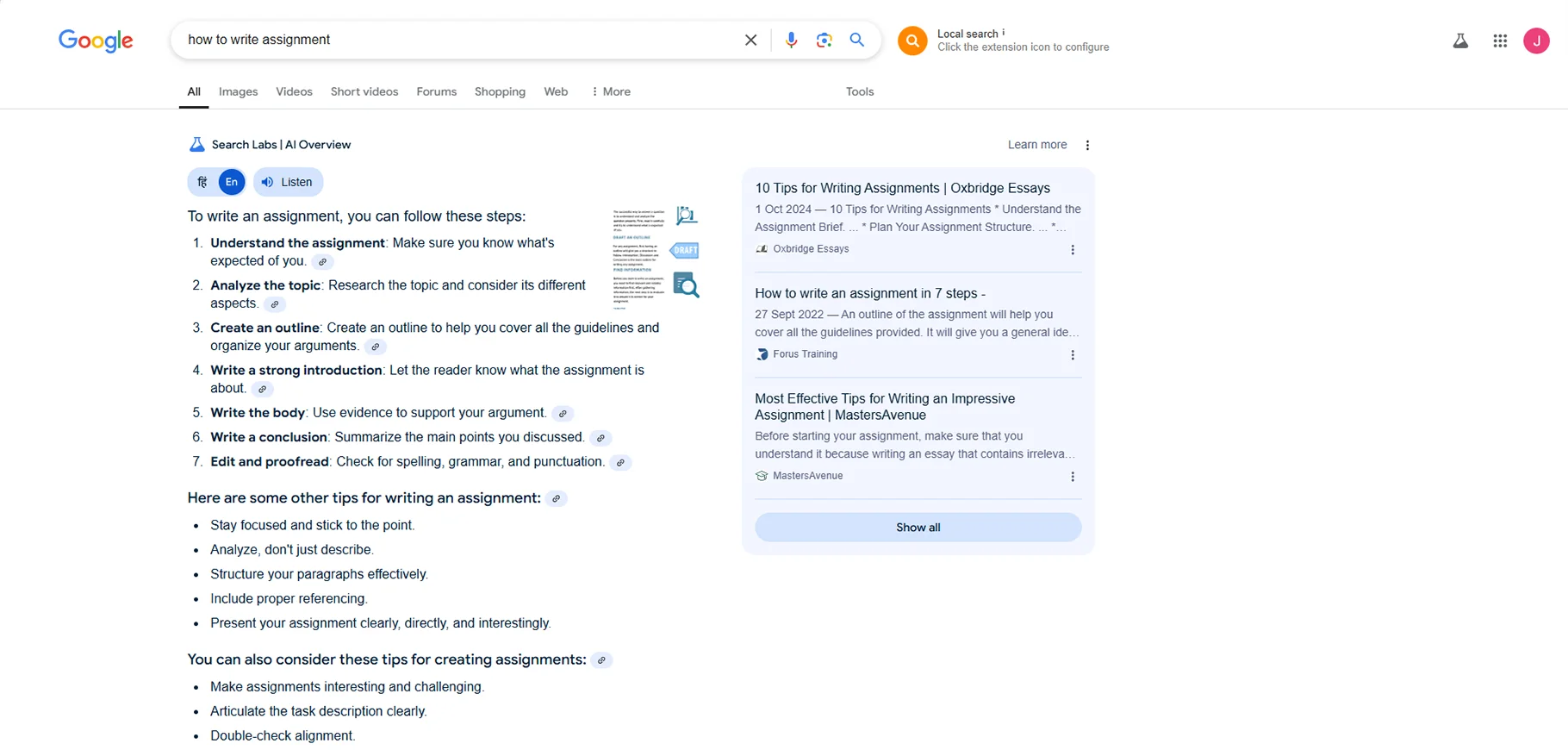Screen dimensions: 1568x750
Task: Click MastersAvenue source label
Action: coord(808,476)
